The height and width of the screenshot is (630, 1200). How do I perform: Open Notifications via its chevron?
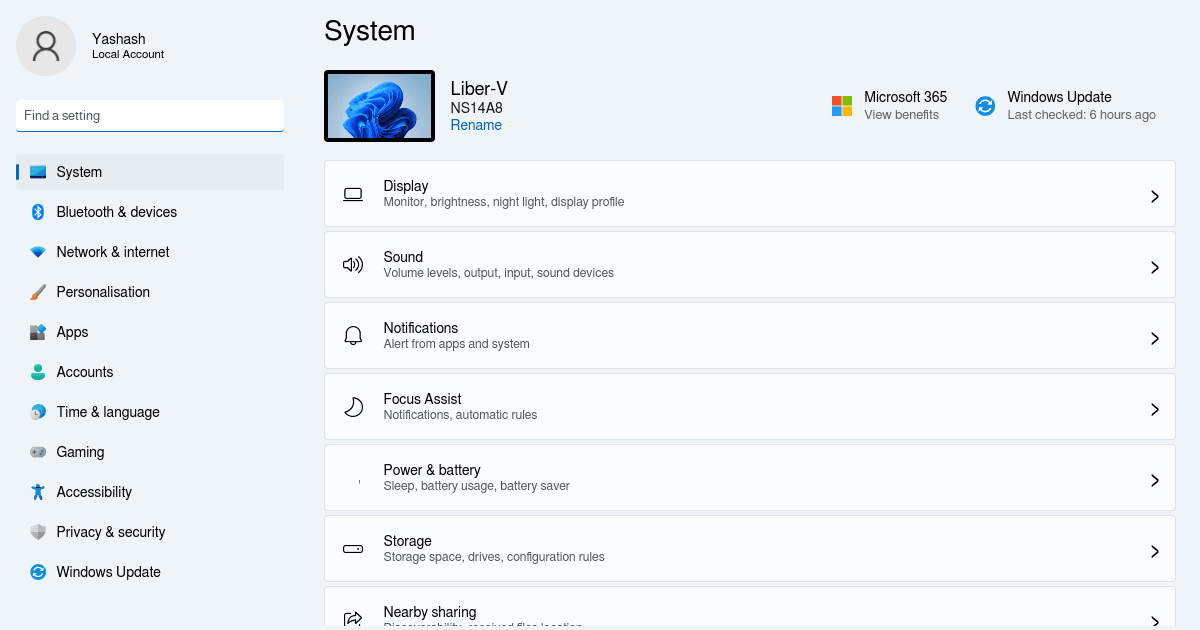(1154, 336)
